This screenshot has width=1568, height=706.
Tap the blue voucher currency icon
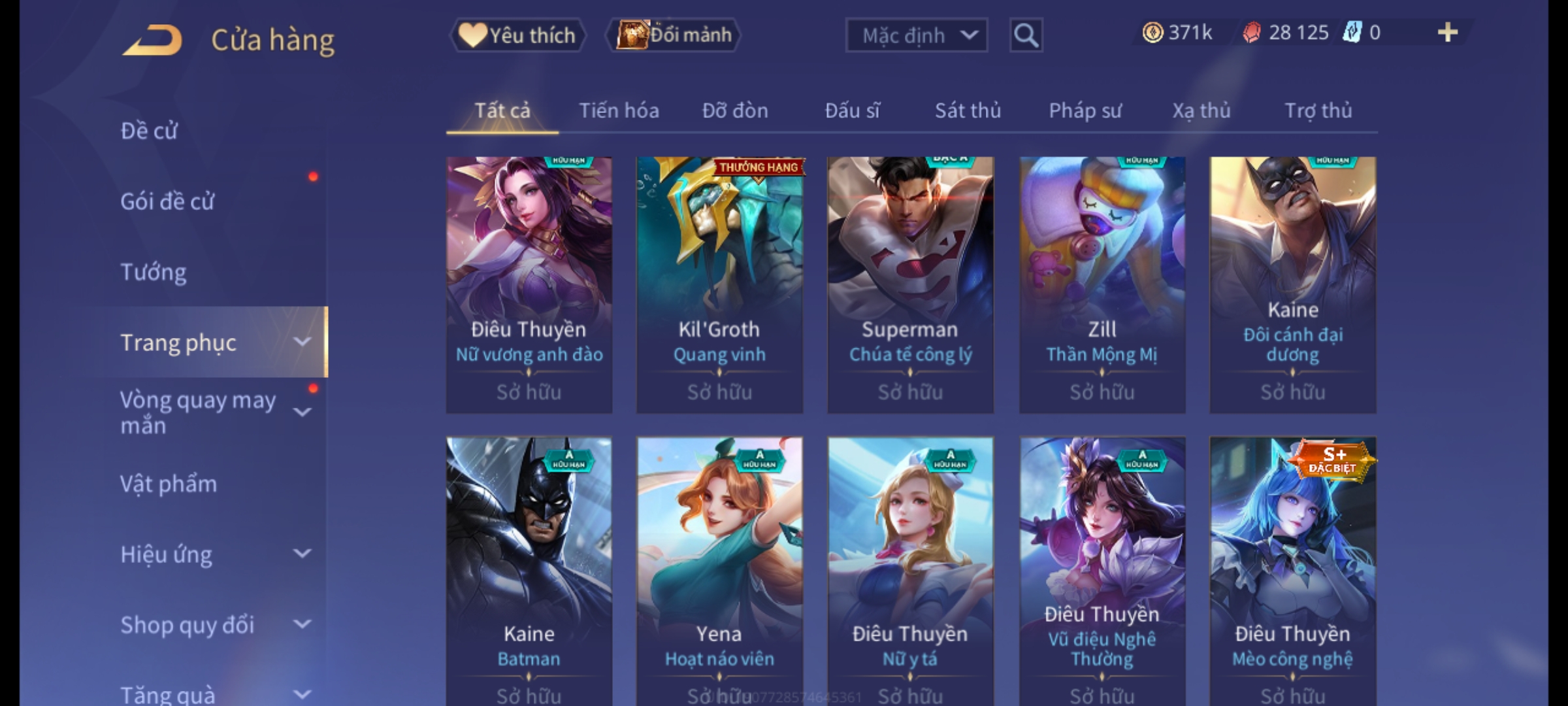pyautogui.click(x=1352, y=33)
